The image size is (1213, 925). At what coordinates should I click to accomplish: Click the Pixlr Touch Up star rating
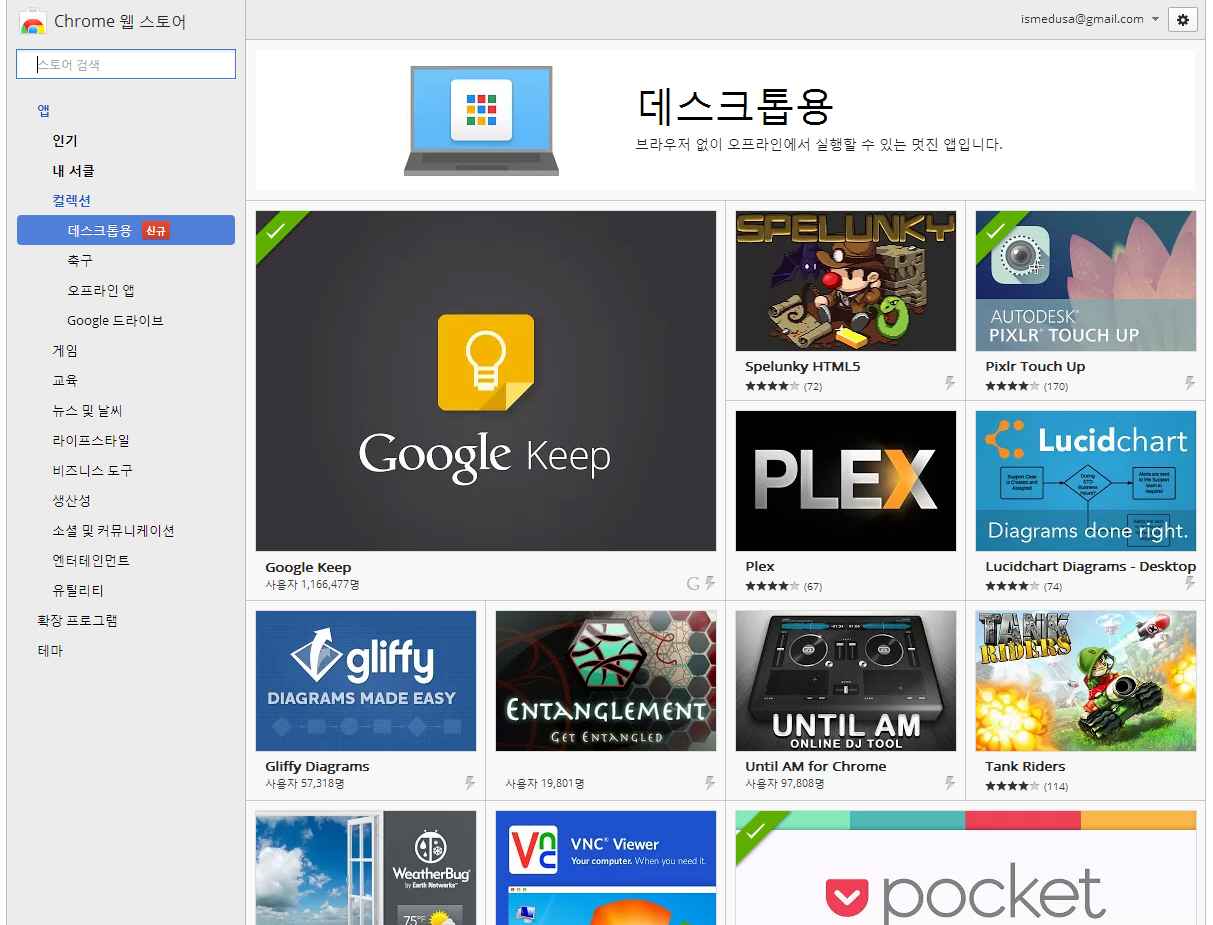(1012, 386)
